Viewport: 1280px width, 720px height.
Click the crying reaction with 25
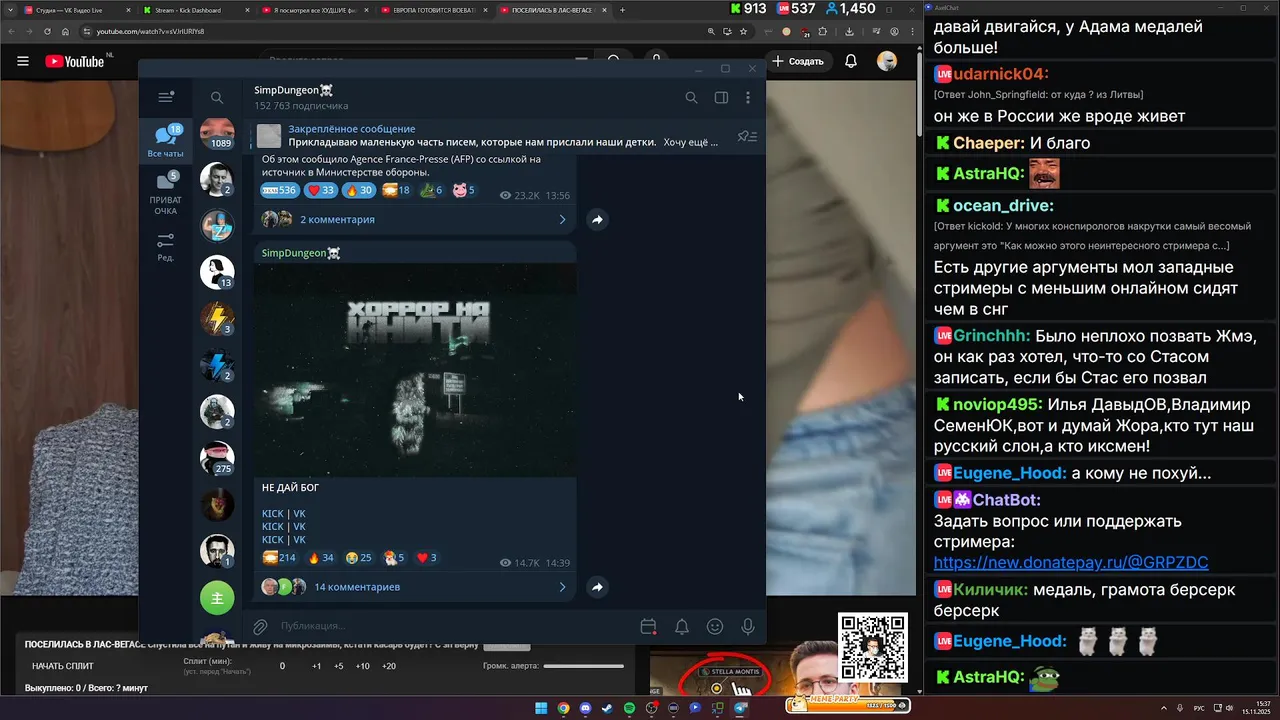click(x=359, y=557)
